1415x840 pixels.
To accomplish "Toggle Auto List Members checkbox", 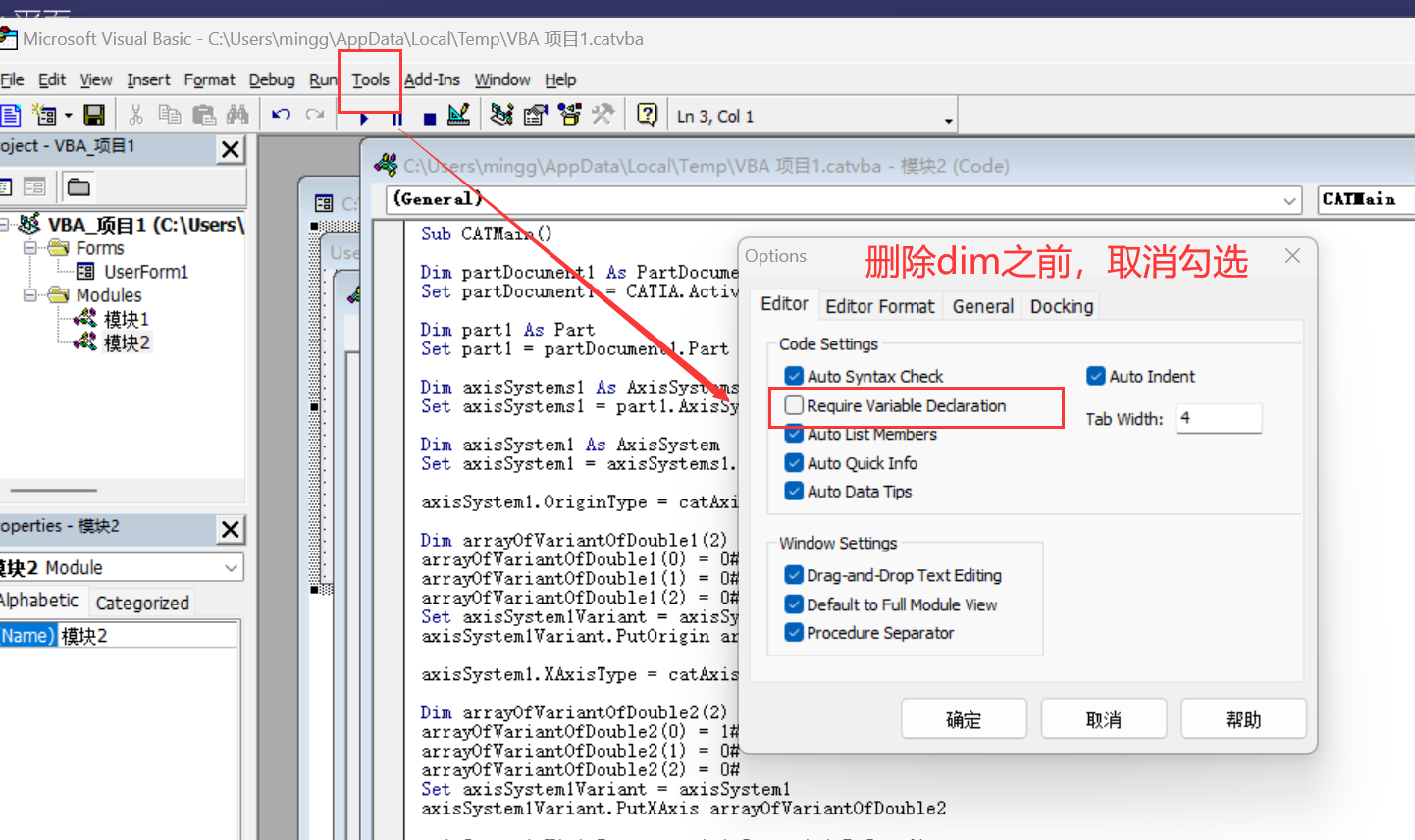I will pos(794,434).
